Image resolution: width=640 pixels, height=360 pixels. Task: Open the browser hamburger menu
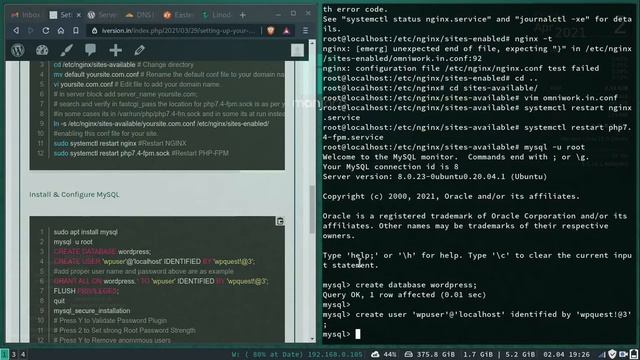pos(305,31)
